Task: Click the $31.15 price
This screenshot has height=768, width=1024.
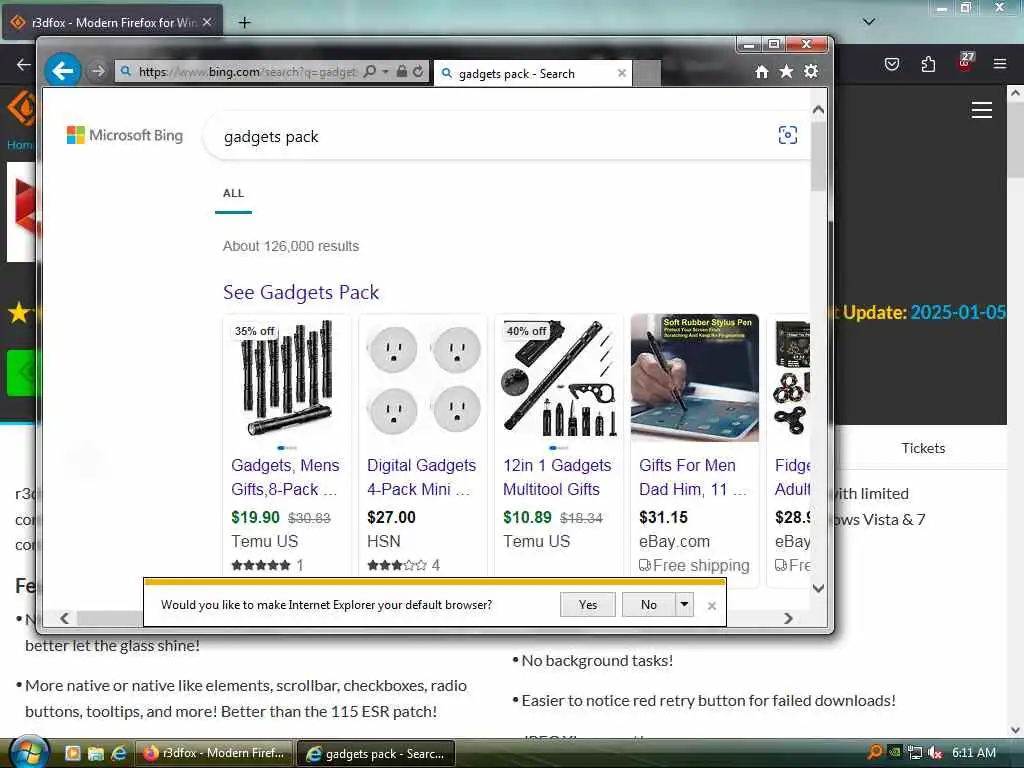Action: (x=664, y=517)
